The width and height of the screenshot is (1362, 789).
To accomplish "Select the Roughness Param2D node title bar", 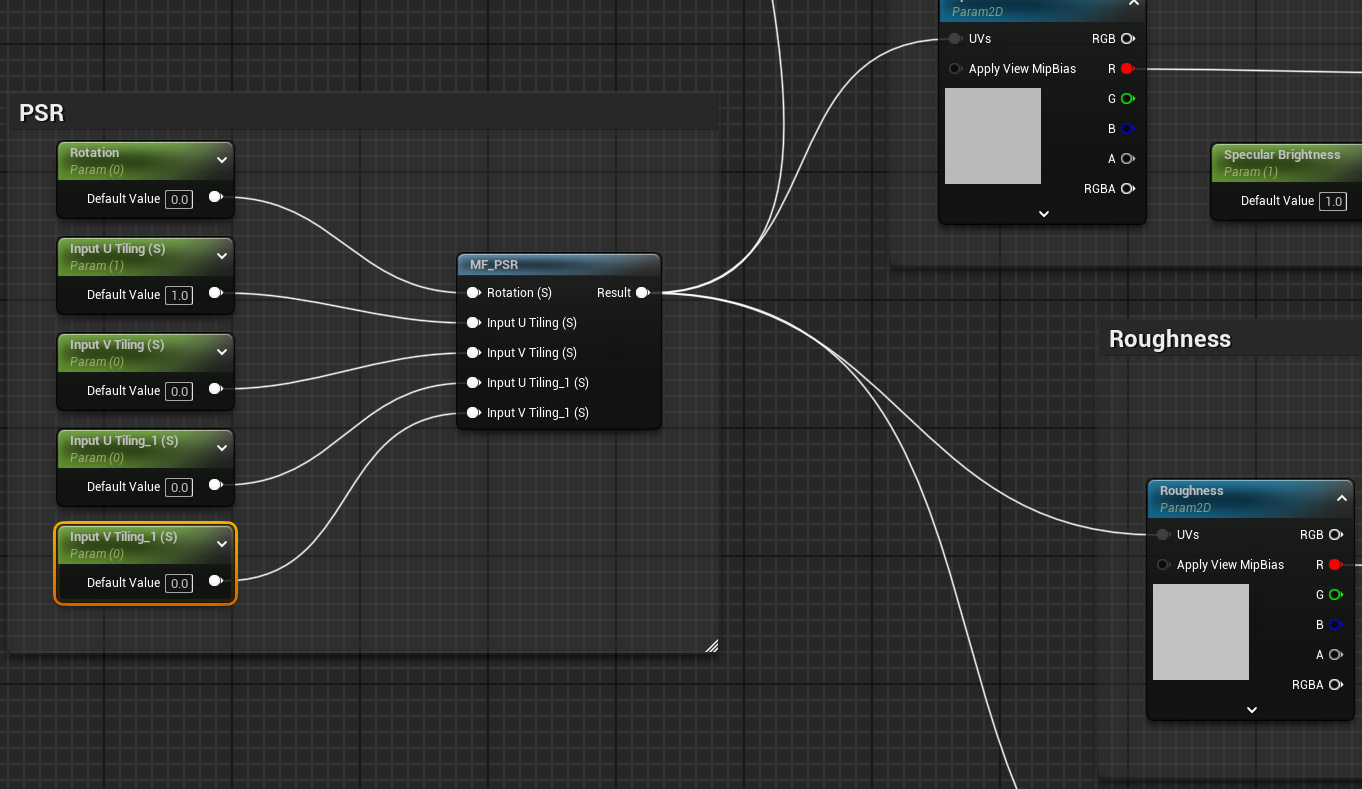I will click(1248, 498).
